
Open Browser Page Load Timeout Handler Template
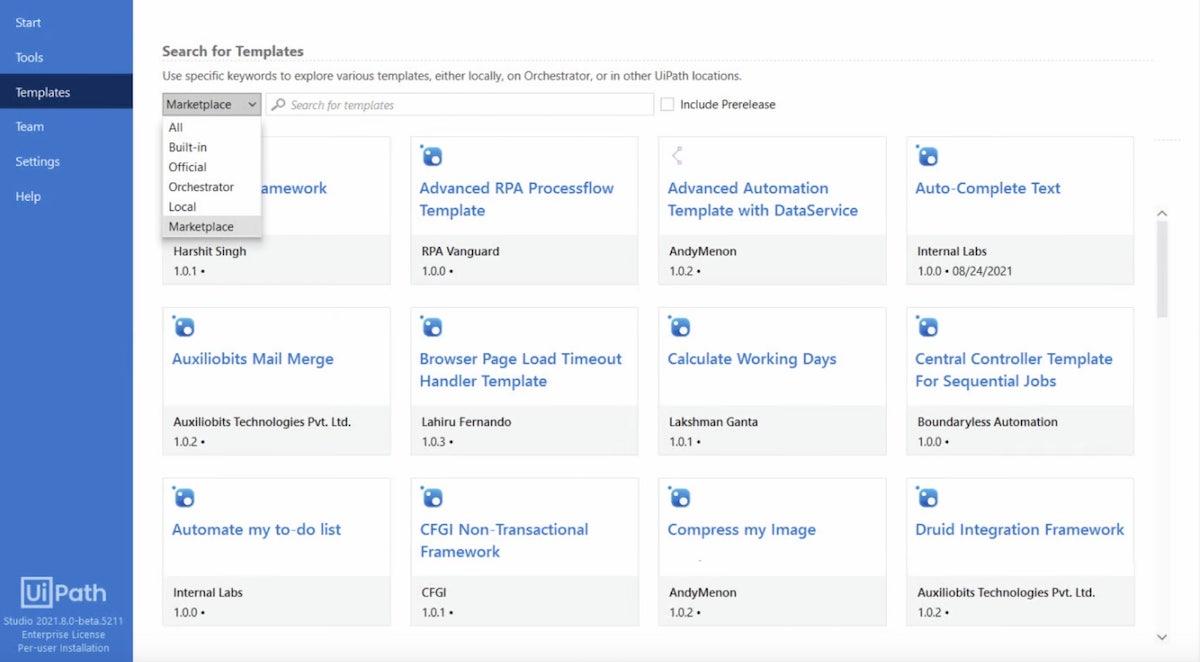(520, 369)
